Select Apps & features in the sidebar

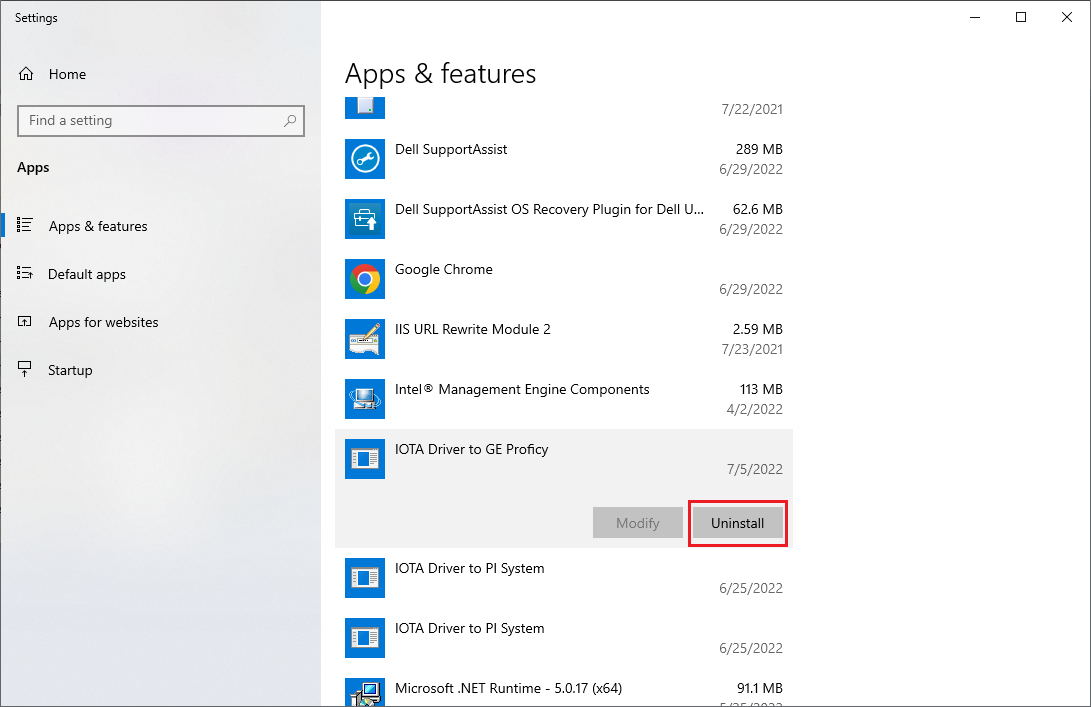98,226
